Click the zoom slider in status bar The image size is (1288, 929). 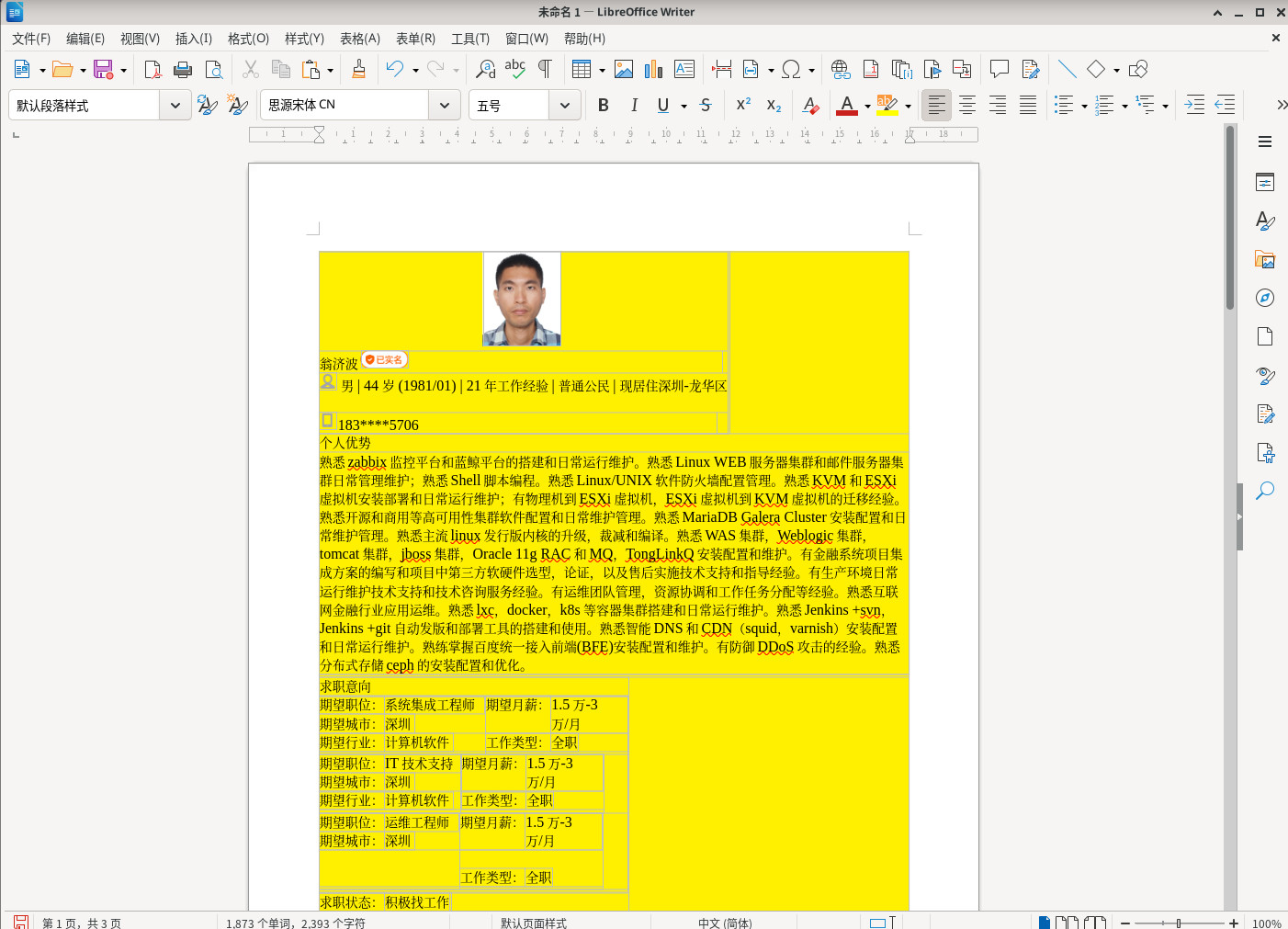[1179, 923]
